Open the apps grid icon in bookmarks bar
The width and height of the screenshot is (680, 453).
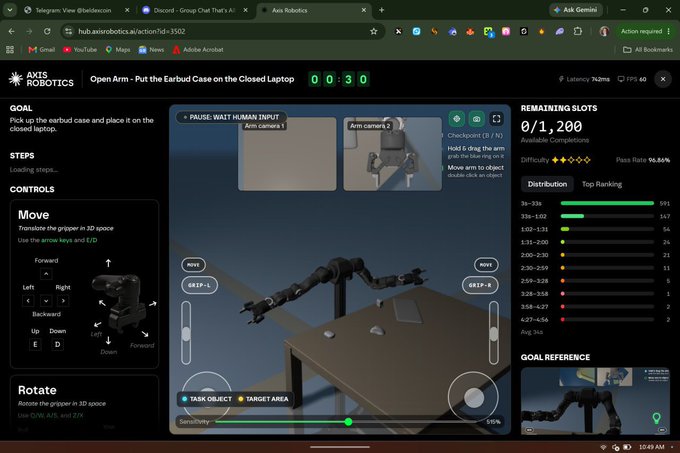[x=10, y=49]
